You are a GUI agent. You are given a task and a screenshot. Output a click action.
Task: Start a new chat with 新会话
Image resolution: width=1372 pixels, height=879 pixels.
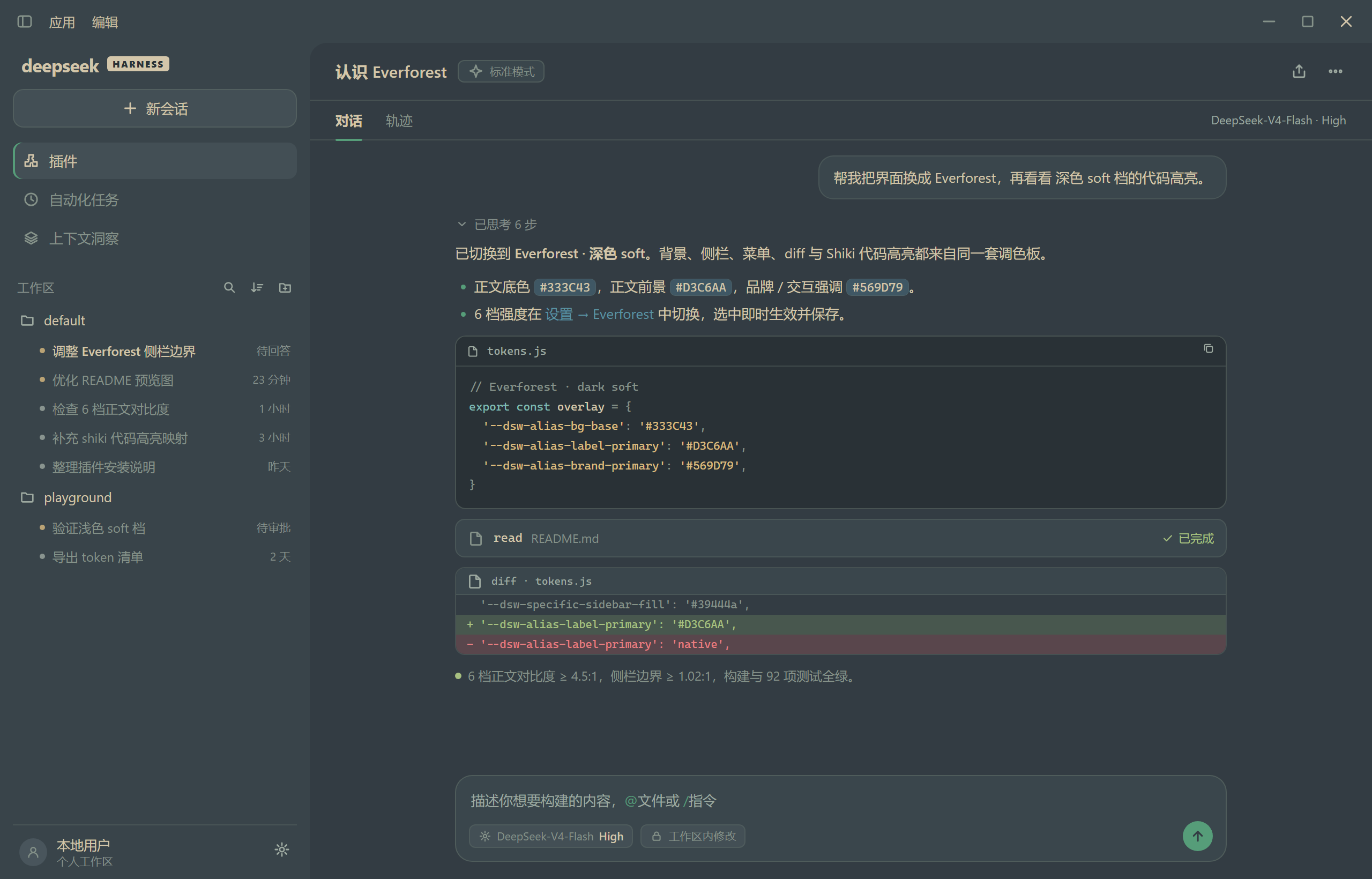point(155,108)
